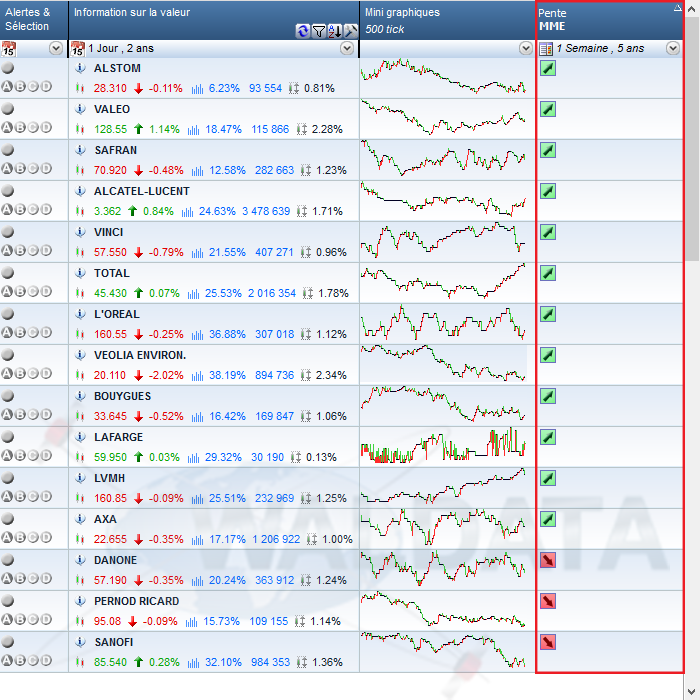Open the ALSTOM stock name

pos(117,68)
